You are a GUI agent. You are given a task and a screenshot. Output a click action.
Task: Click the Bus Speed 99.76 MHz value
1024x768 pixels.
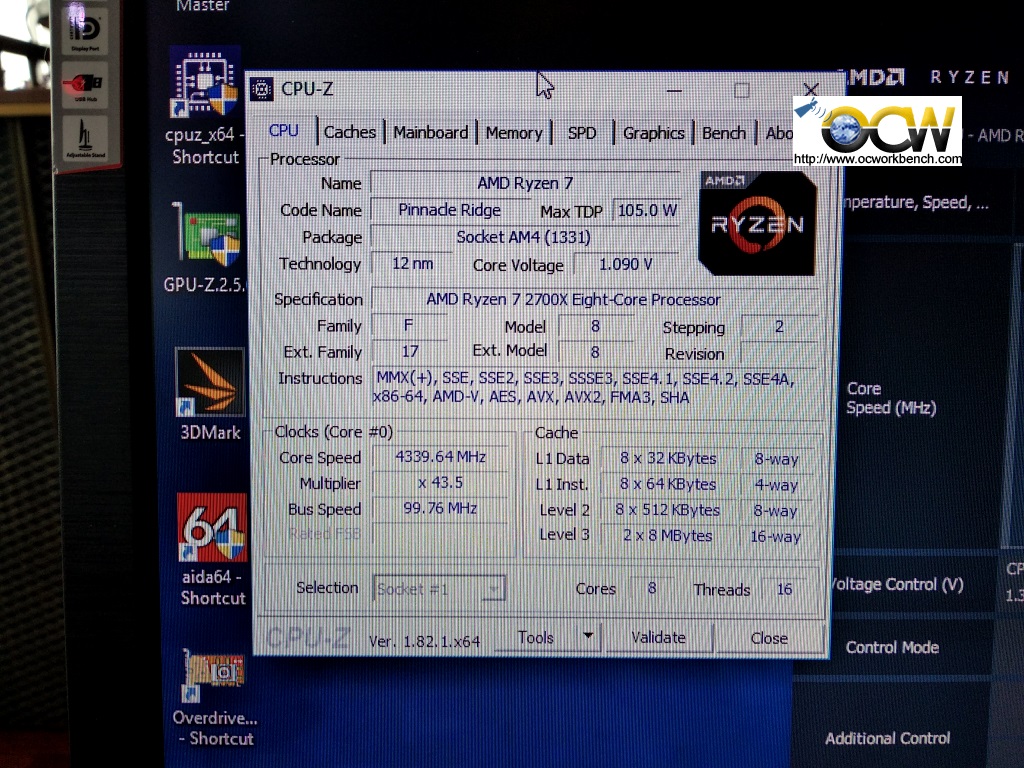440,508
